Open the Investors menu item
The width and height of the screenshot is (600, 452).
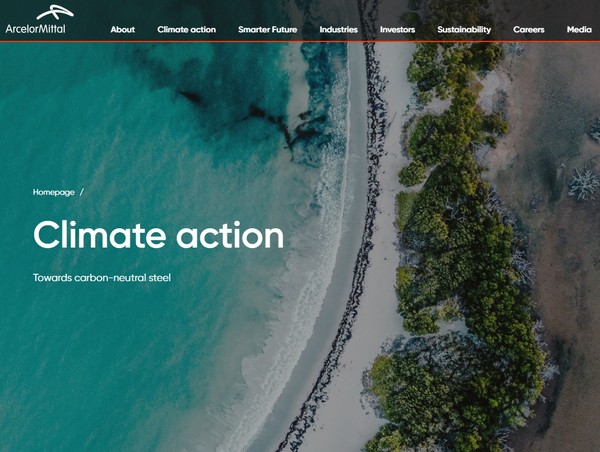[397, 29]
